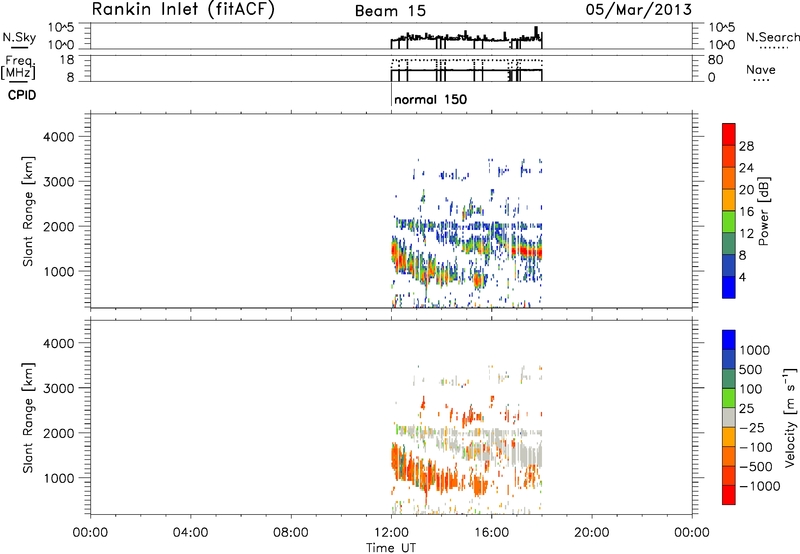Click the light green Power colorbar segment near 14
Viewport: 800px width, 554px height.
729,221
